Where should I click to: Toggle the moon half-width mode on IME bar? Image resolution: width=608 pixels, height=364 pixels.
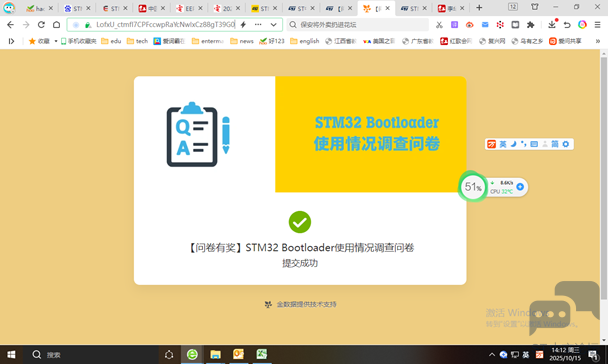tap(513, 144)
